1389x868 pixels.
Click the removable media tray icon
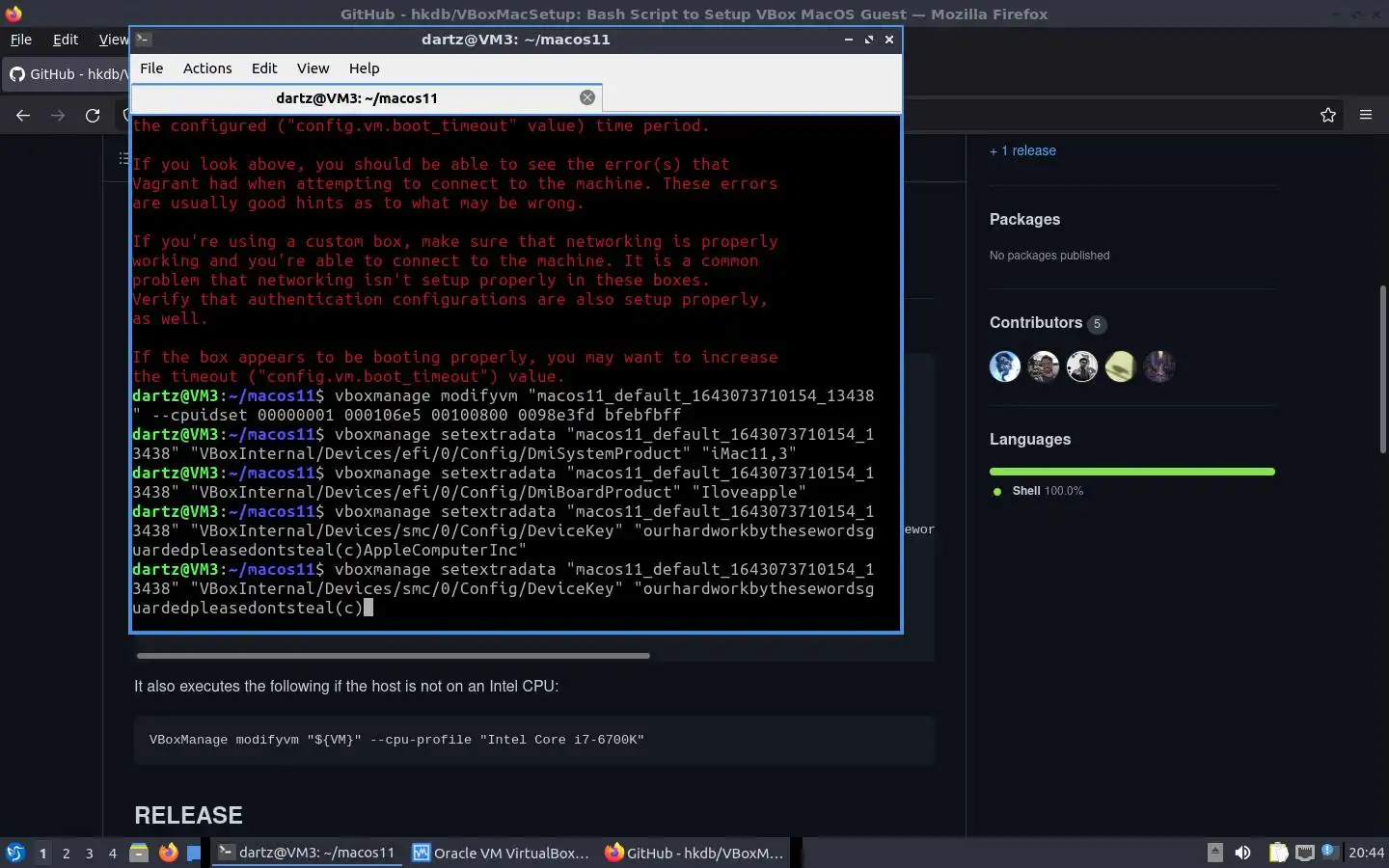[x=1215, y=853]
